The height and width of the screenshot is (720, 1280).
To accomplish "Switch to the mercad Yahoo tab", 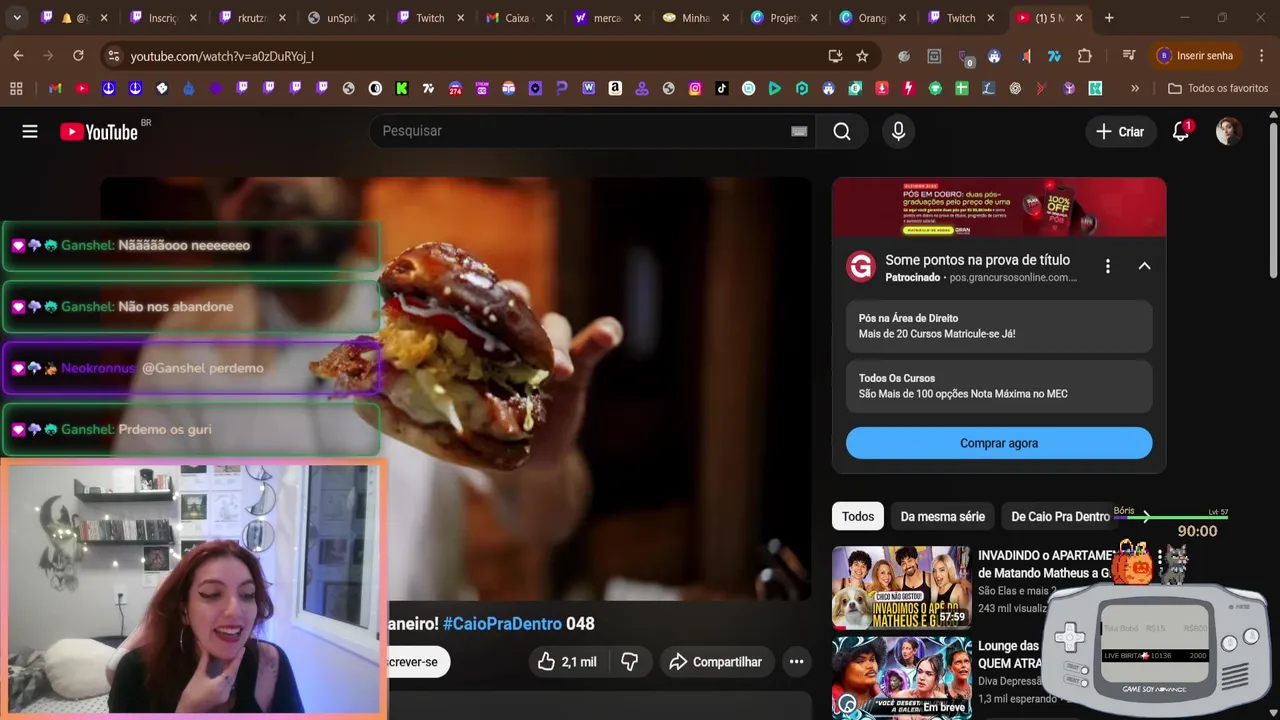I will point(607,18).
